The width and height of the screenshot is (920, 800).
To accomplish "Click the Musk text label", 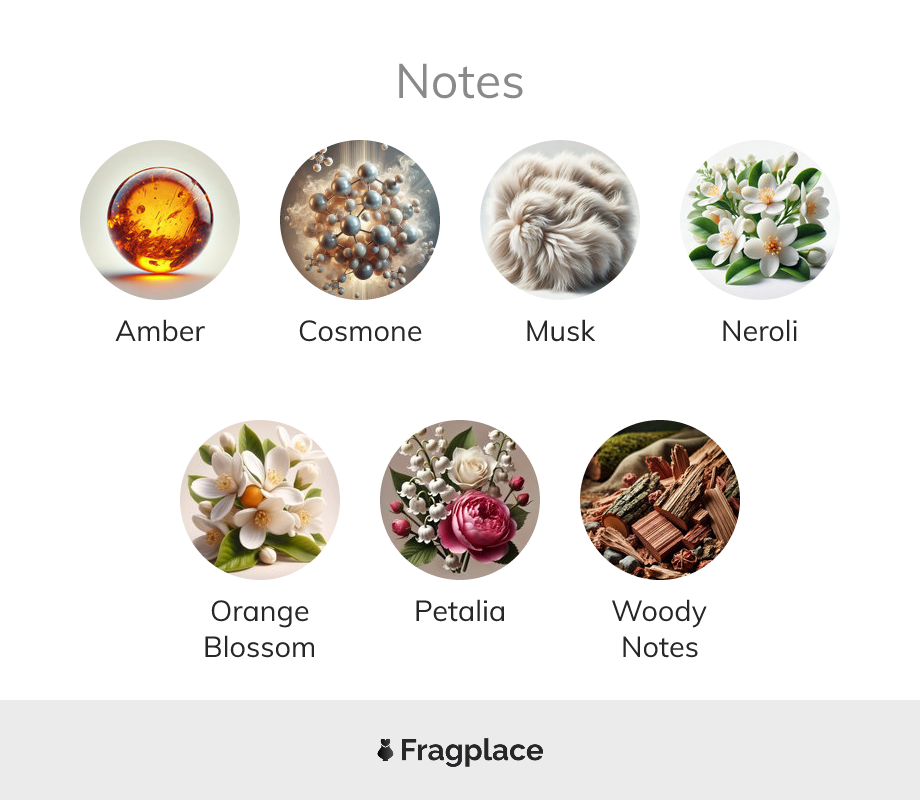I will coord(560,331).
